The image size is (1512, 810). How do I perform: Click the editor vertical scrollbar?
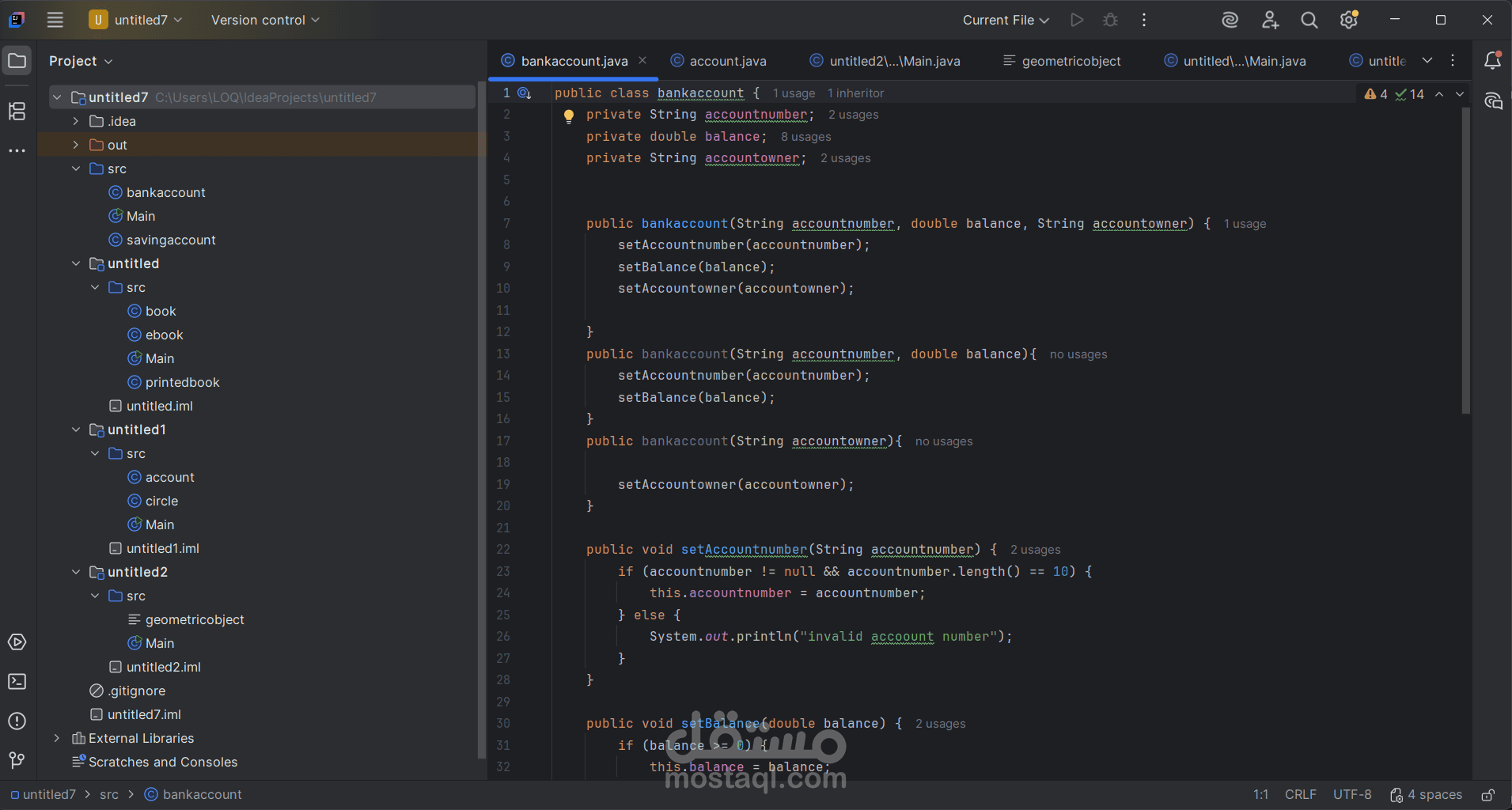pos(1465,261)
